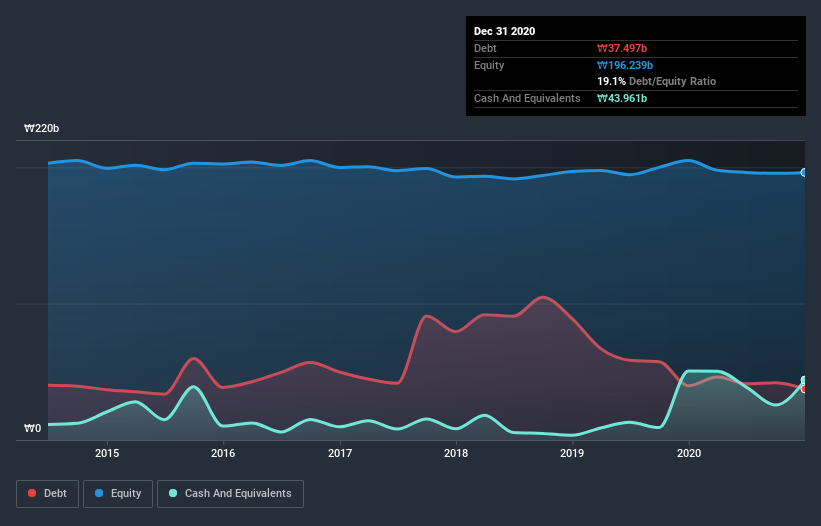Click the 2015 x-axis label
Image resolution: width=821 pixels, height=526 pixels.
[x=107, y=453]
